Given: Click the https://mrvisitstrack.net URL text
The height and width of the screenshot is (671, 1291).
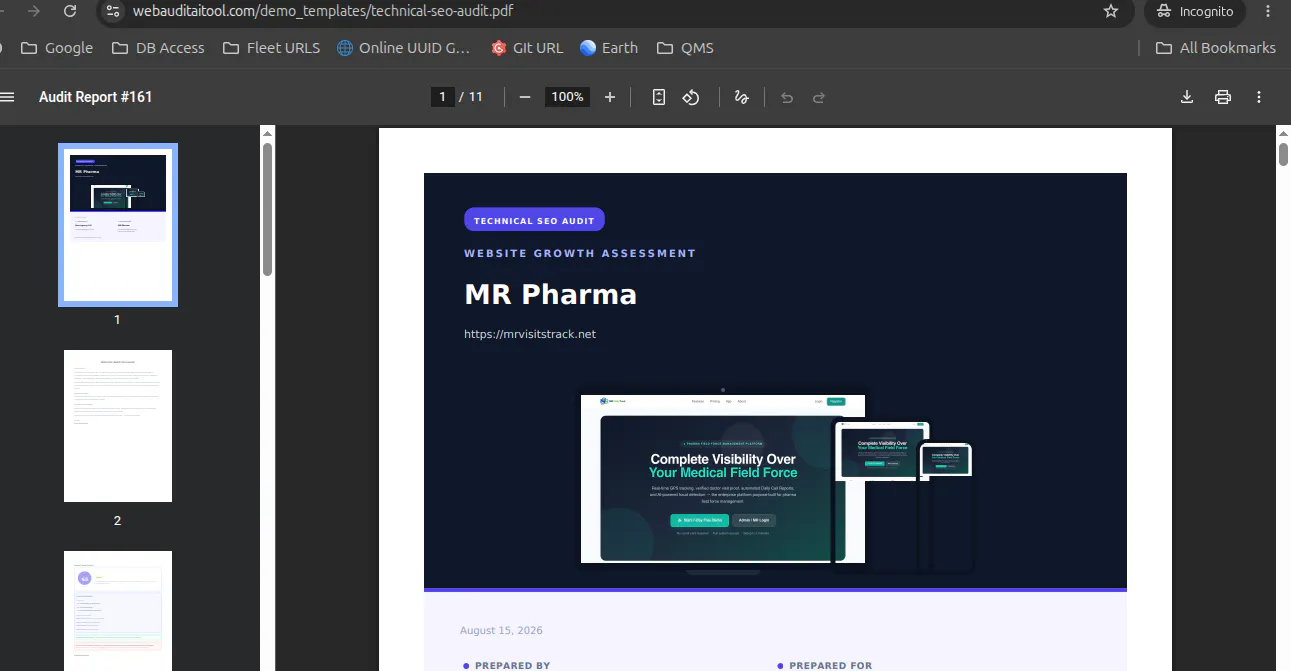Looking at the screenshot, I should pyautogui.click(x=530, y=334).
